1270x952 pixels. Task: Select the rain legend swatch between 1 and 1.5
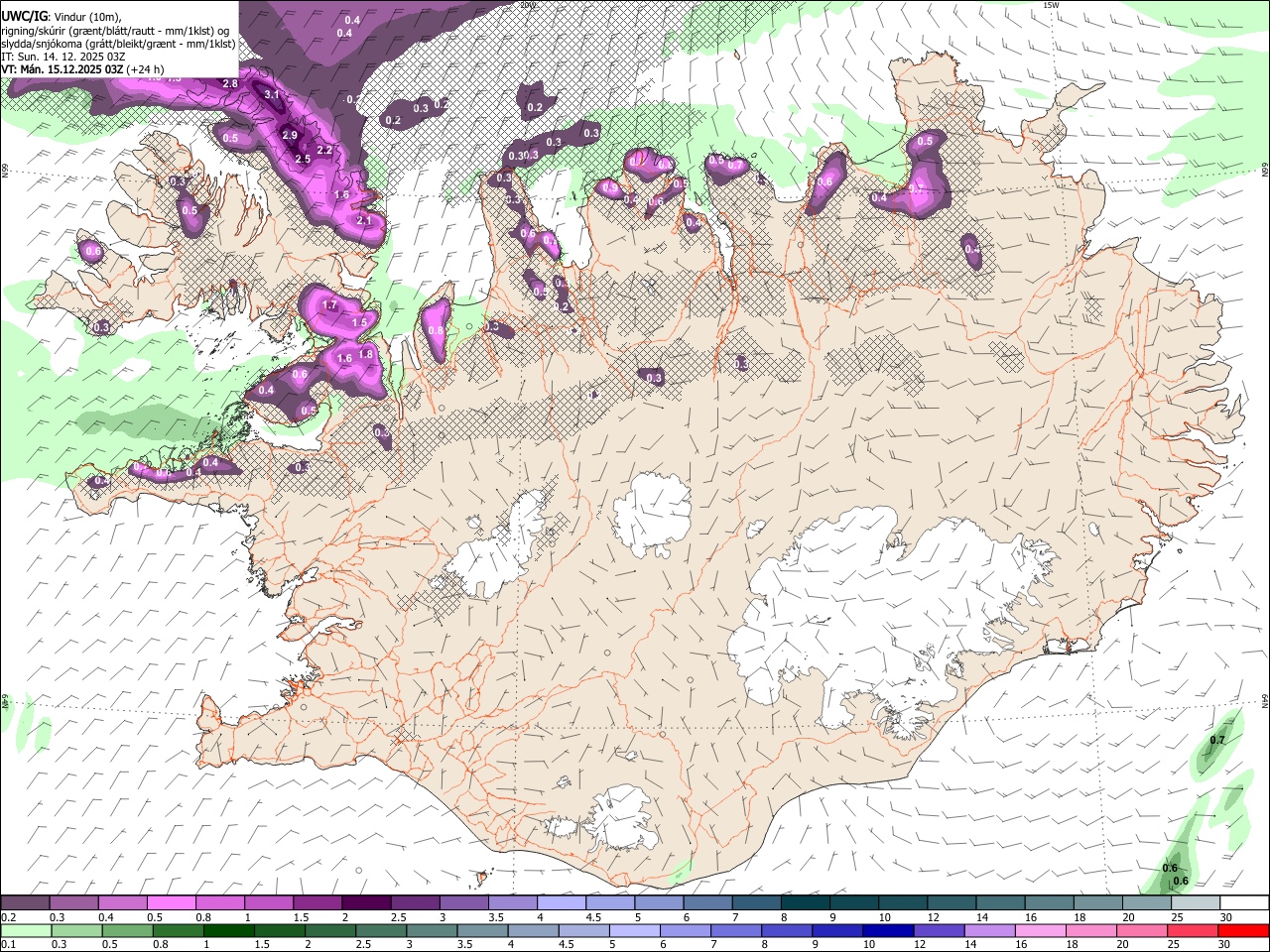coord(228,930)
